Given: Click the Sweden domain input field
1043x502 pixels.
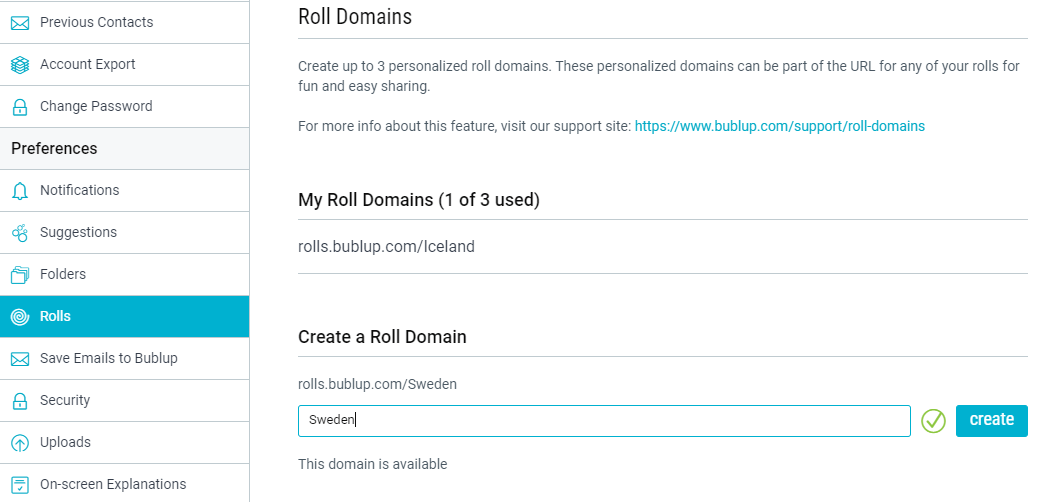Looking at the screenshot, I should [604, 421].
